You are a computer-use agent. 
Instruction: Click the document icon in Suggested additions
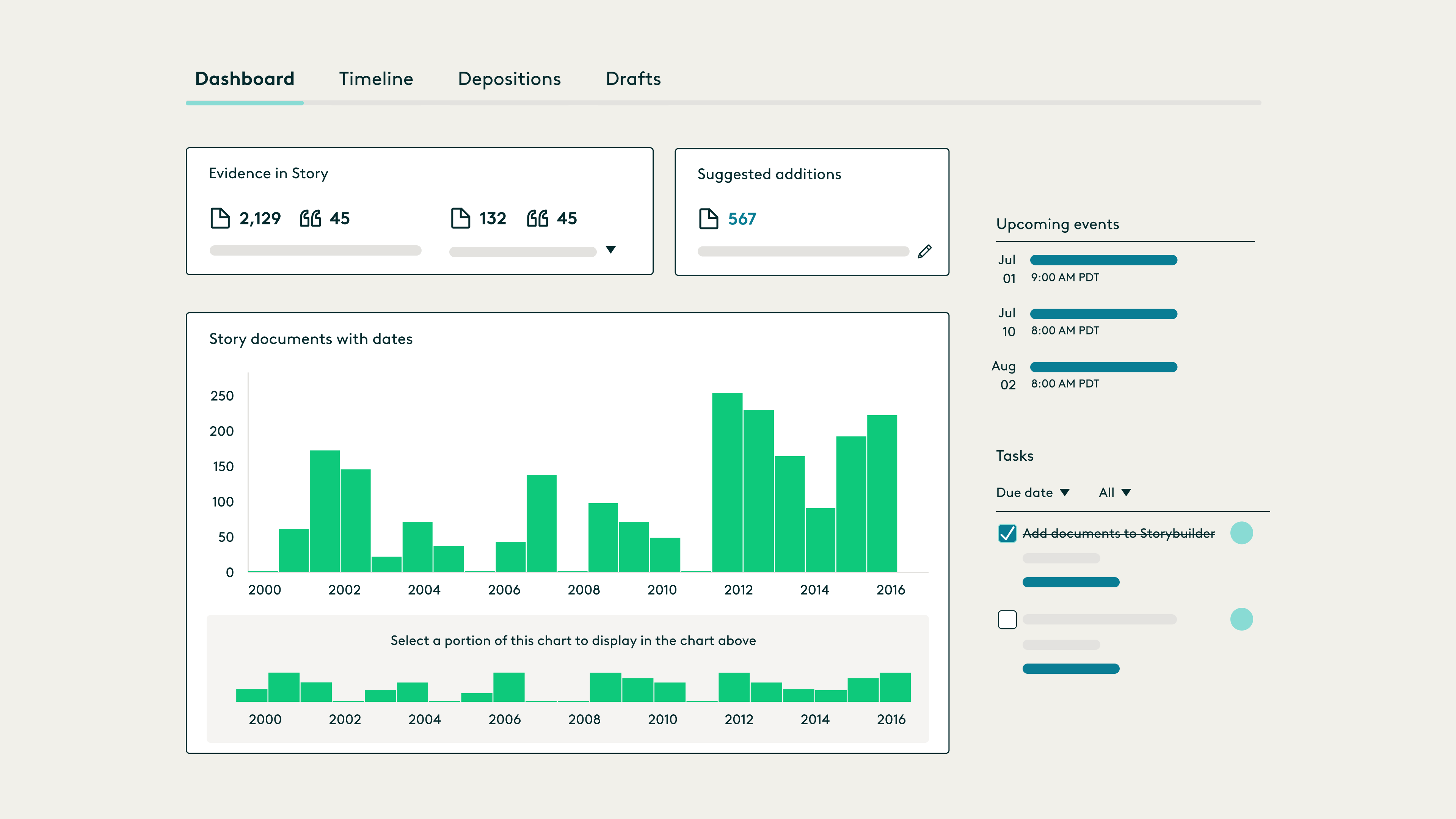(708, 218)
